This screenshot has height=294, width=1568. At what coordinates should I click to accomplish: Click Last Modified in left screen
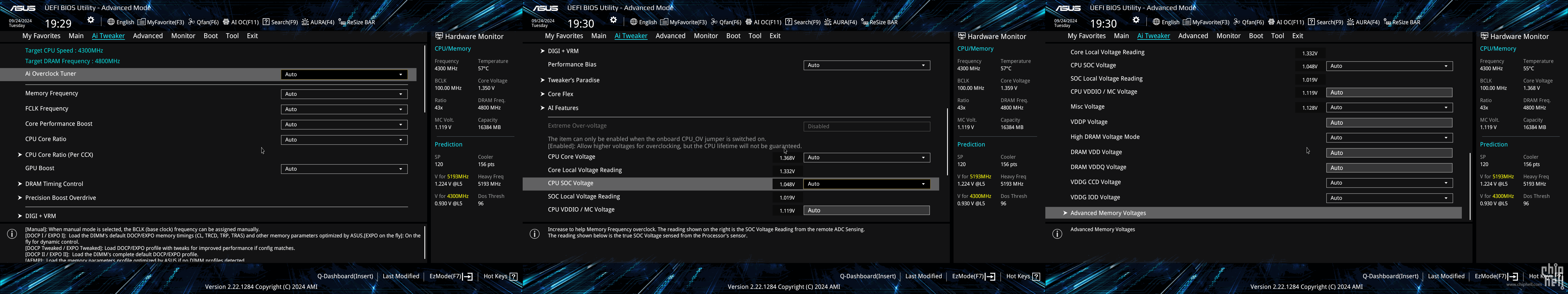click(401, 276)
